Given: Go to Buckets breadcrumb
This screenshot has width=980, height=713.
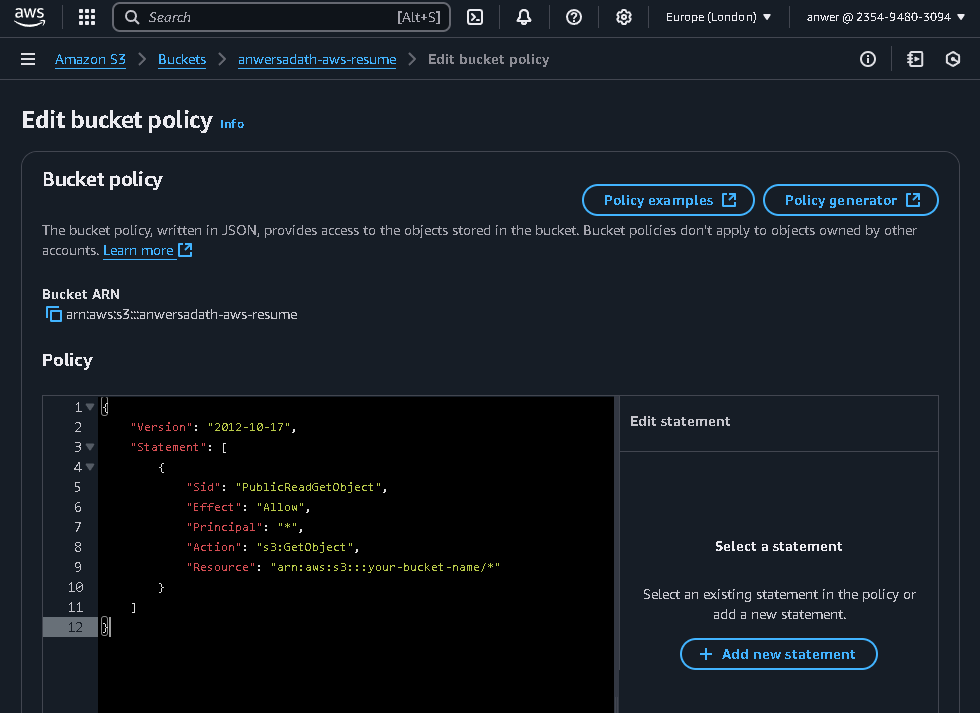Looking at the screenshot, I should click(182, 59).
